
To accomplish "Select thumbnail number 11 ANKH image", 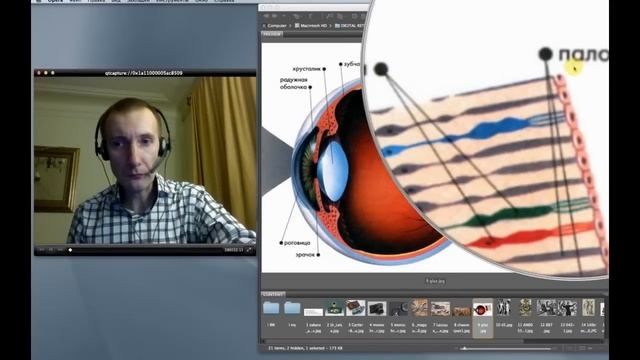I will [525, 307].
